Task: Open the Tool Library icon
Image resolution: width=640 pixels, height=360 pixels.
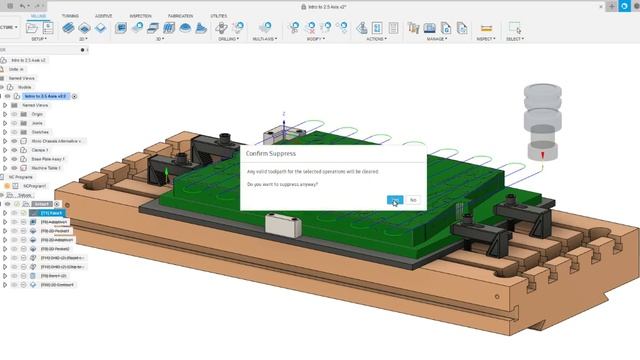Action: point(413,28)
